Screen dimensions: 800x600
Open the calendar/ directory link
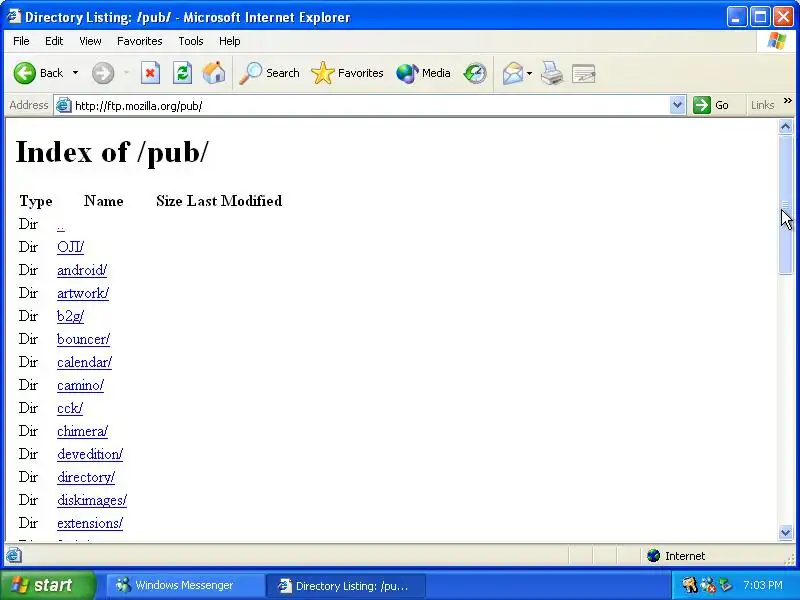pyautogui.click(x=85, y=362)
